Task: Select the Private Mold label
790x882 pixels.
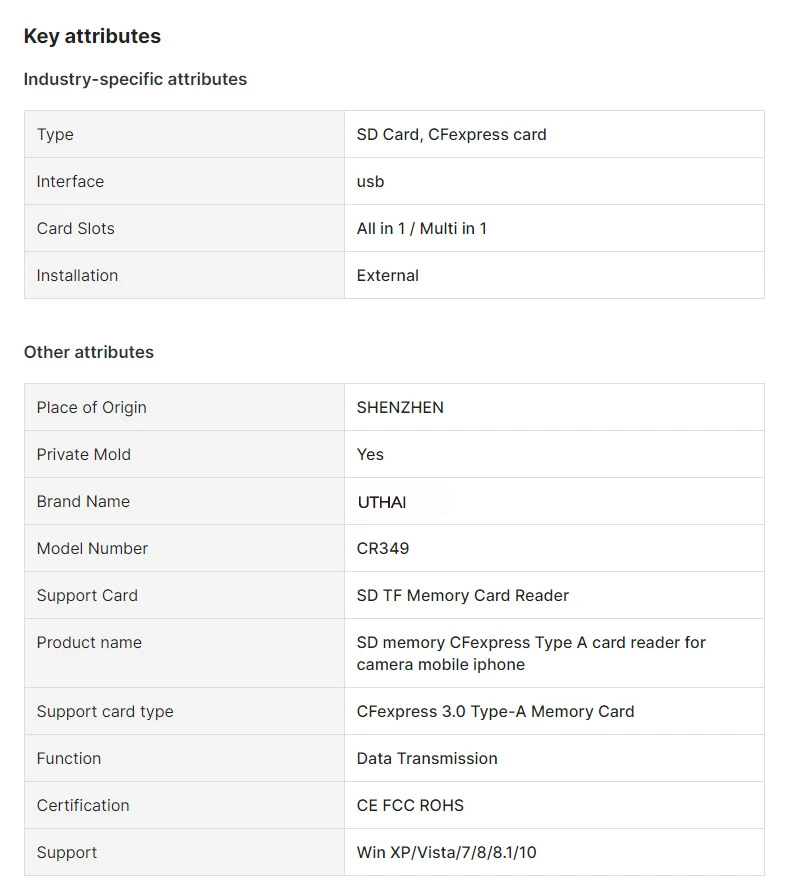Action: [x=84, y=454]
